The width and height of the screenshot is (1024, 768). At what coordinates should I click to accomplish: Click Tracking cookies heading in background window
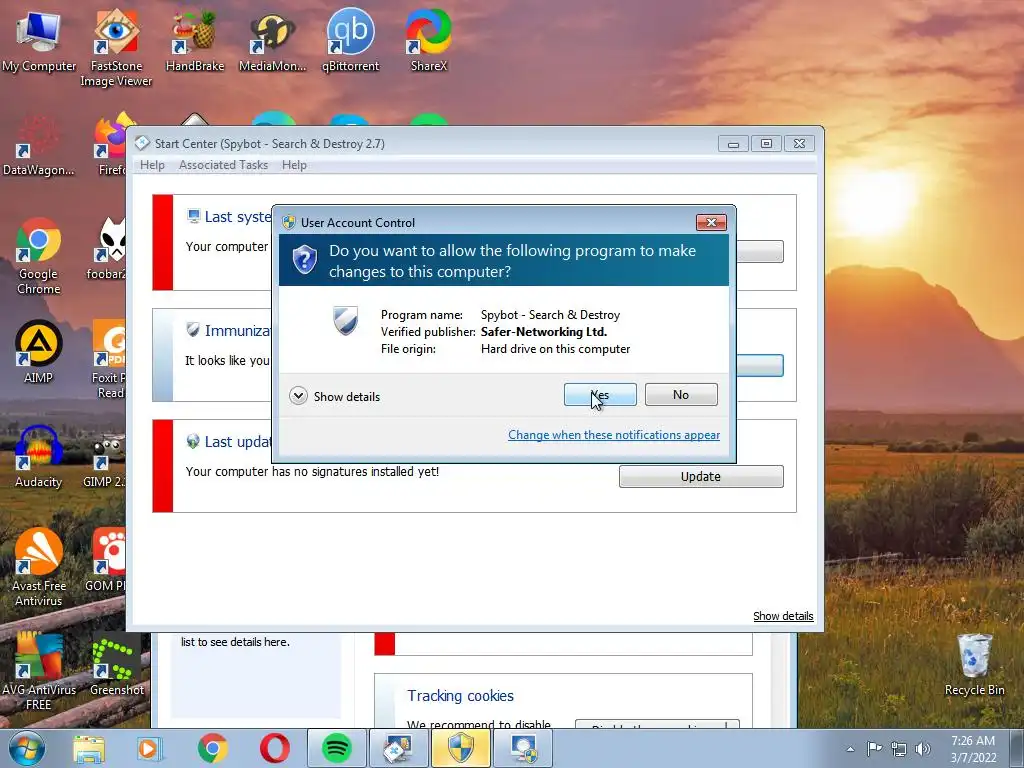tap(460, 696)
